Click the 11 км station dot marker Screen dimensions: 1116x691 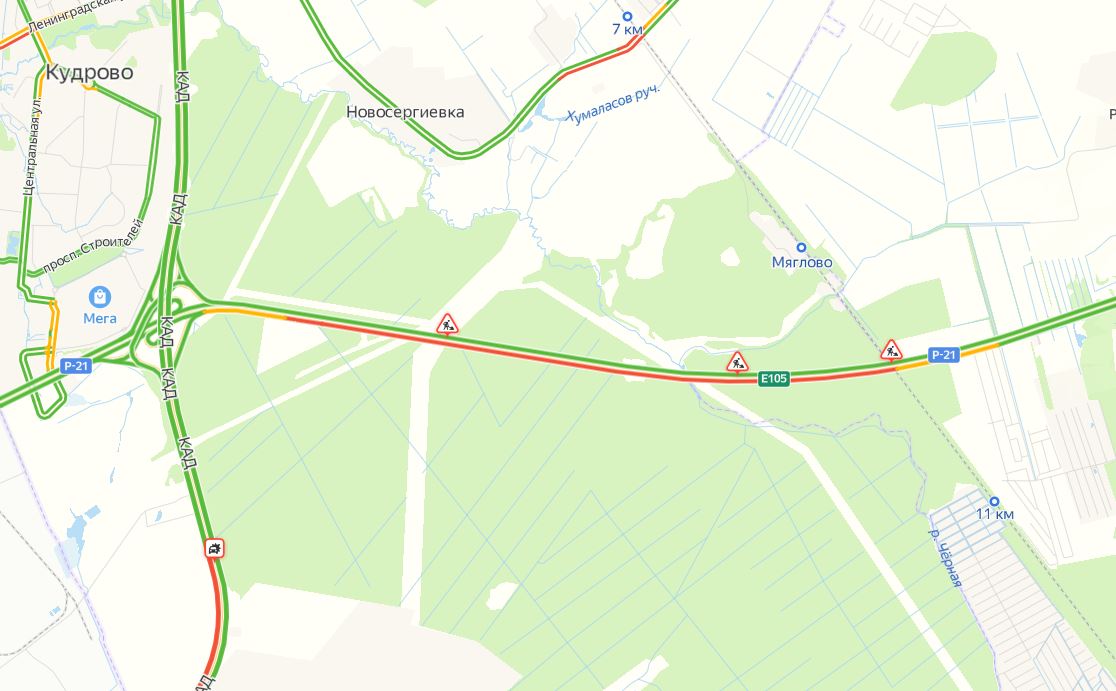point(994,502)
